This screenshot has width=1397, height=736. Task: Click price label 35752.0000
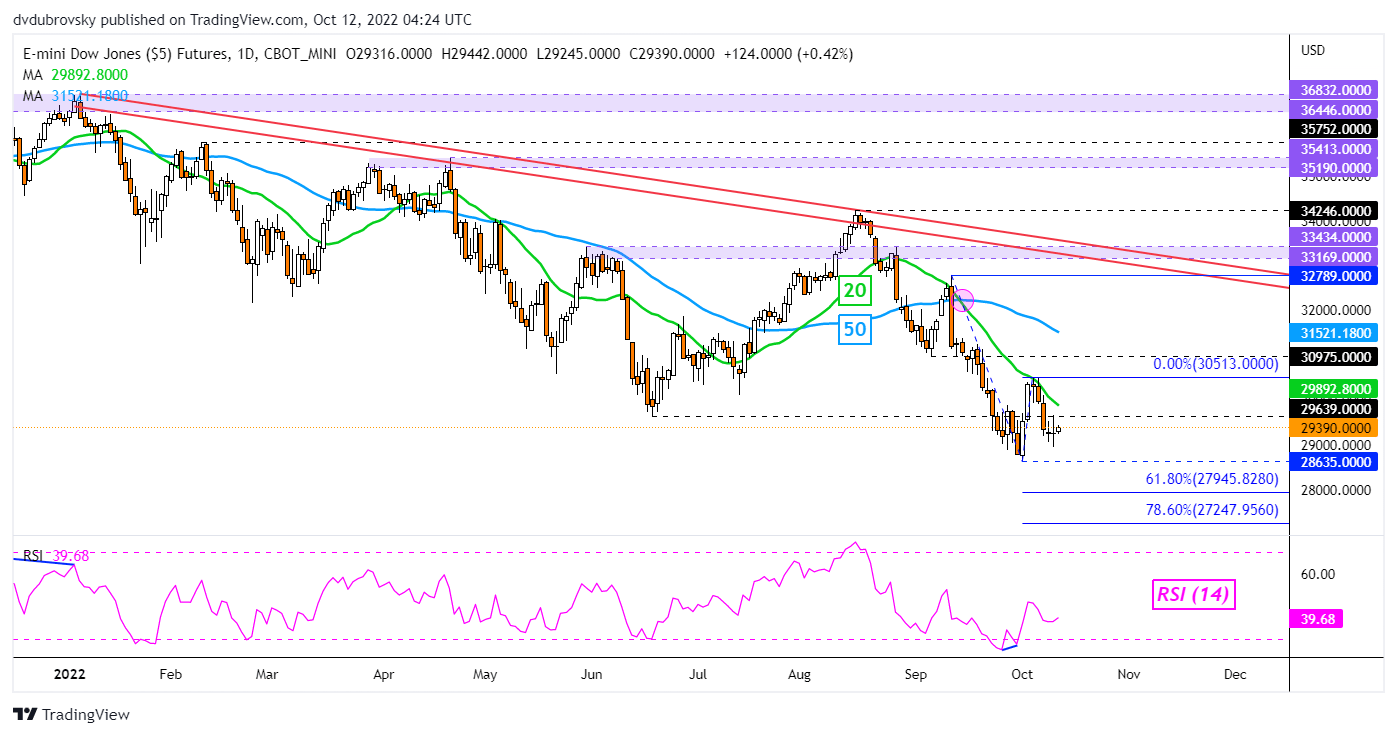pyautogui.click(x=1335, y=128)
